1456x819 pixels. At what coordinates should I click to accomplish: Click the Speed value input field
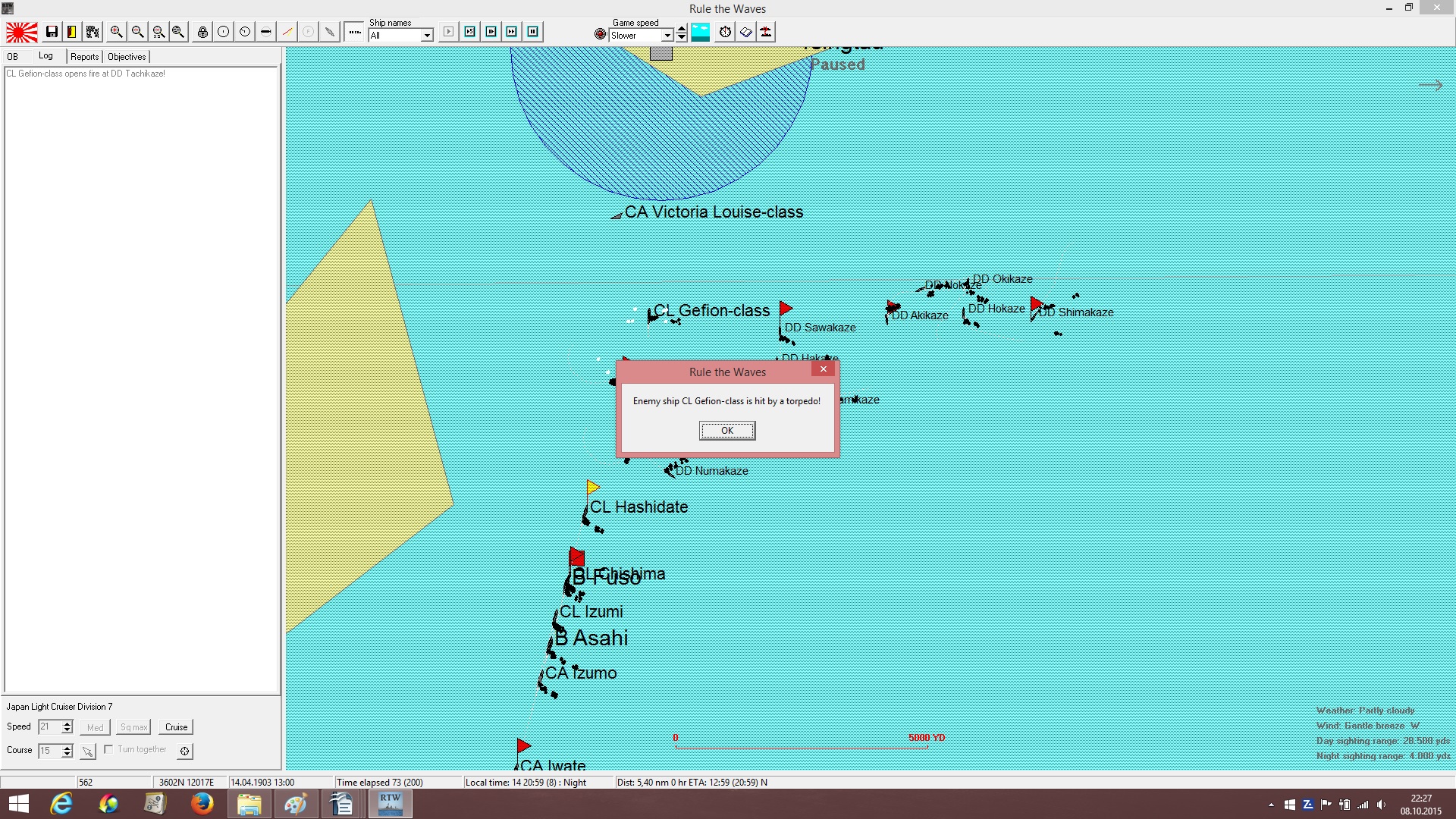[49, 727]
